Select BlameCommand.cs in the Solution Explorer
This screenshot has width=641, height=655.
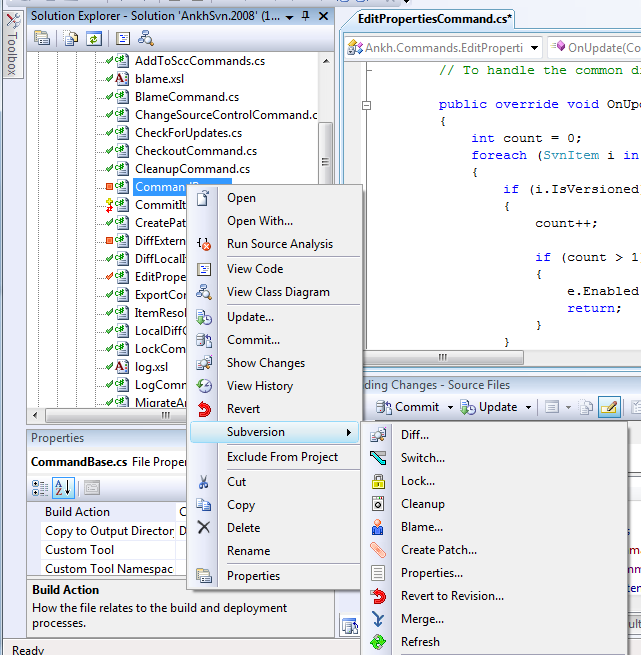(186, 97)
